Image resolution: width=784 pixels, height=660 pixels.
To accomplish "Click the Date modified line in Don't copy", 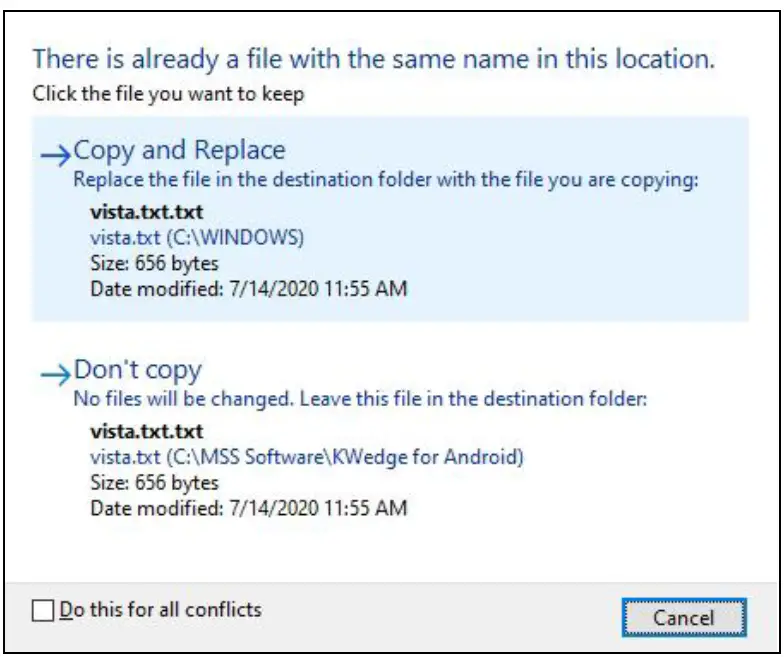I will 248,508.
